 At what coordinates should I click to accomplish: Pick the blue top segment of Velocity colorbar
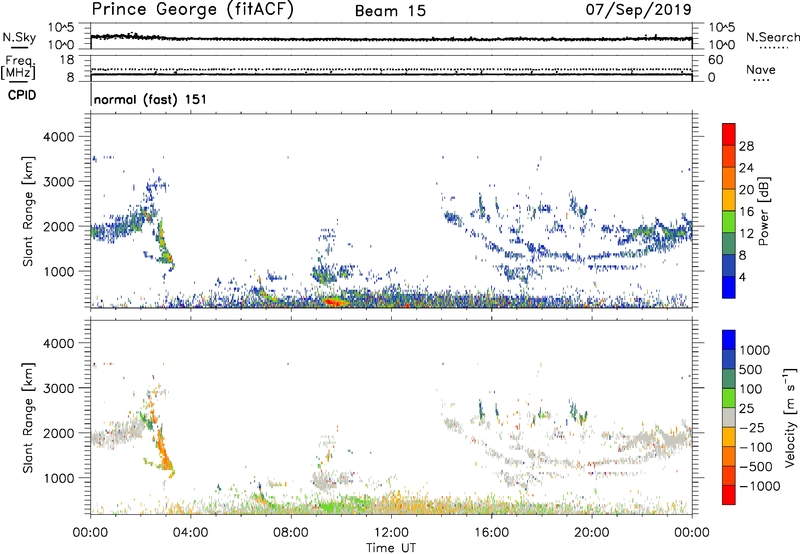click(x=729, y=340)
